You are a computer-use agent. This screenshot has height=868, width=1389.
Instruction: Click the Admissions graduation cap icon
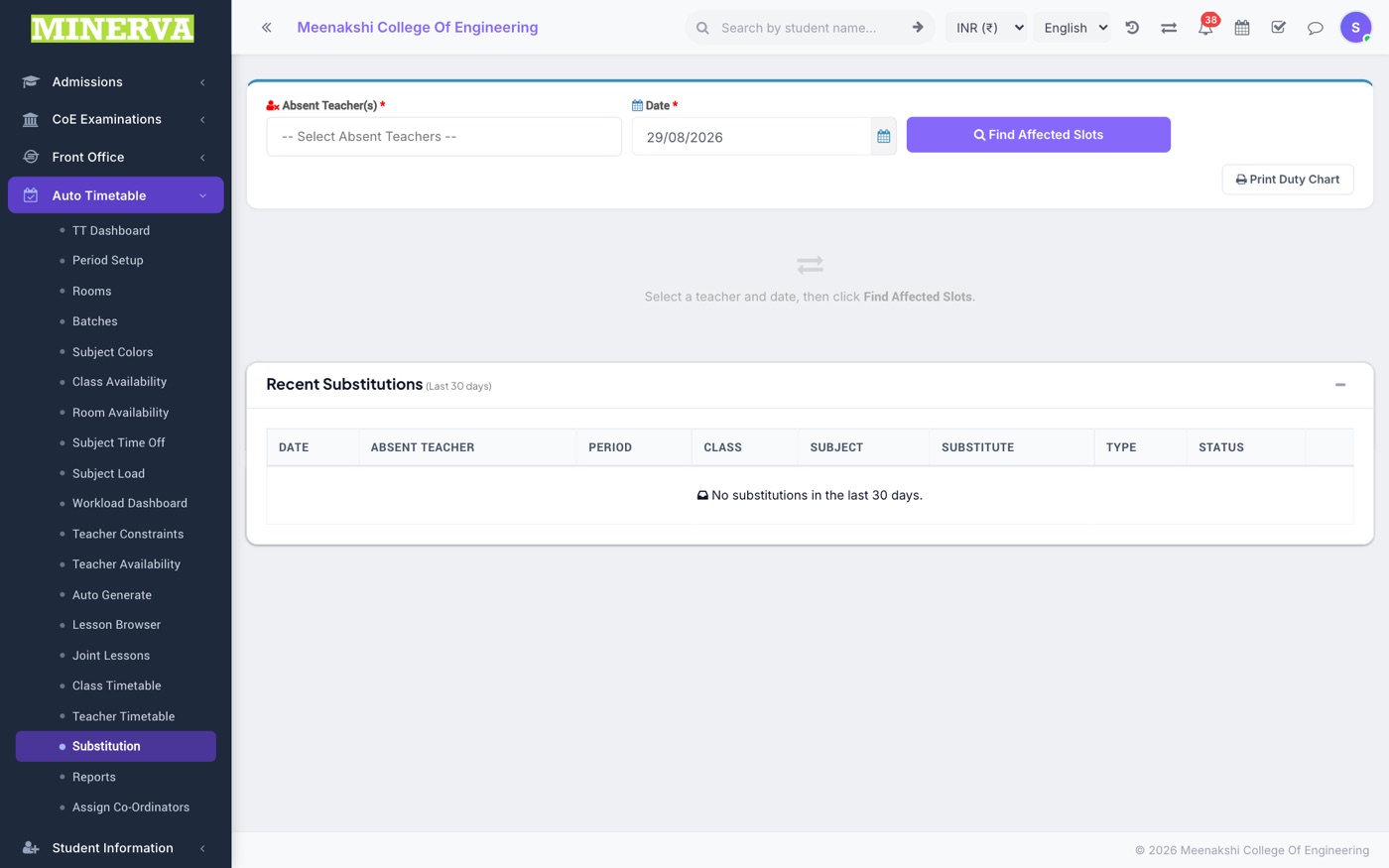[31, 82]
